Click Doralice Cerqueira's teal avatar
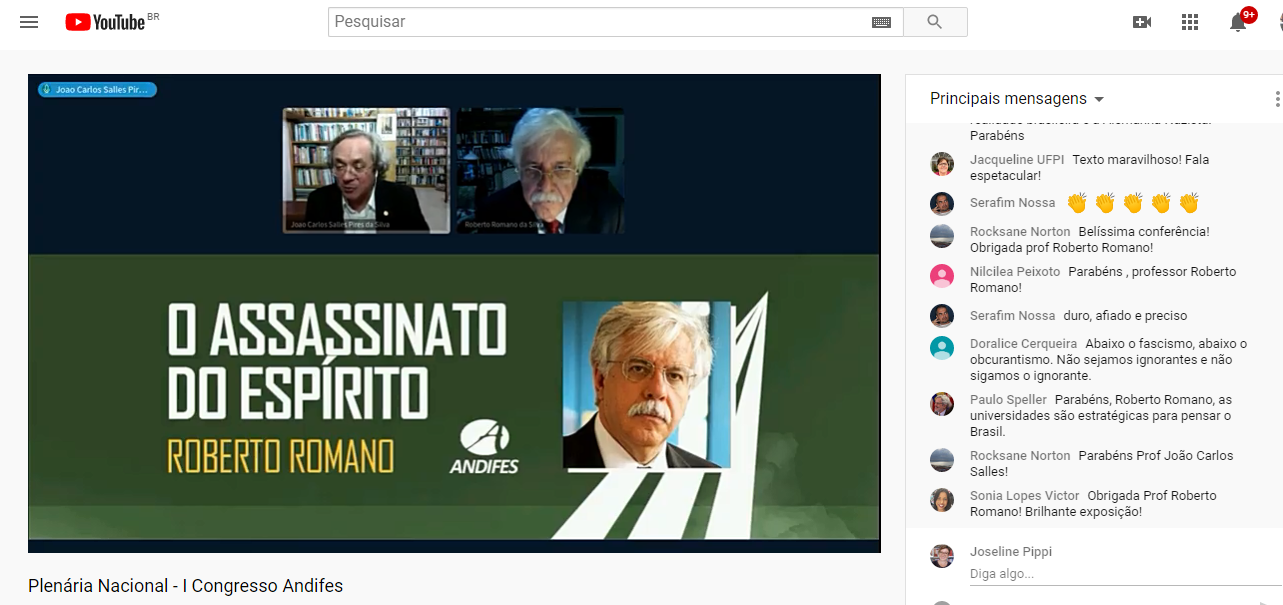The image size is (1283, 605). pyautogui.click(x=942, y=348)
